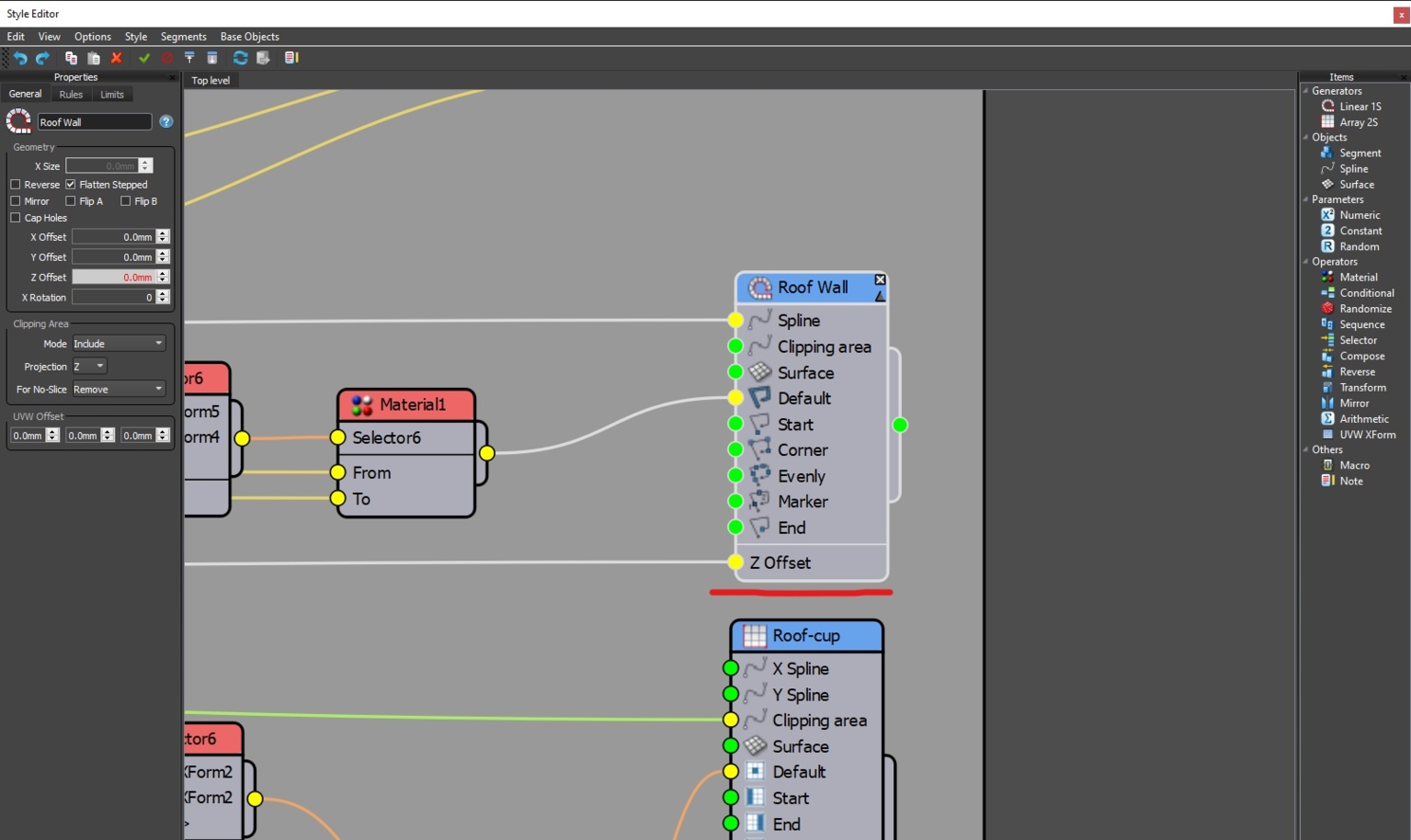Viewport: 1411px width, 840px height.
Task: Enable the Mirror checkbox
Action: click(15, 201)
